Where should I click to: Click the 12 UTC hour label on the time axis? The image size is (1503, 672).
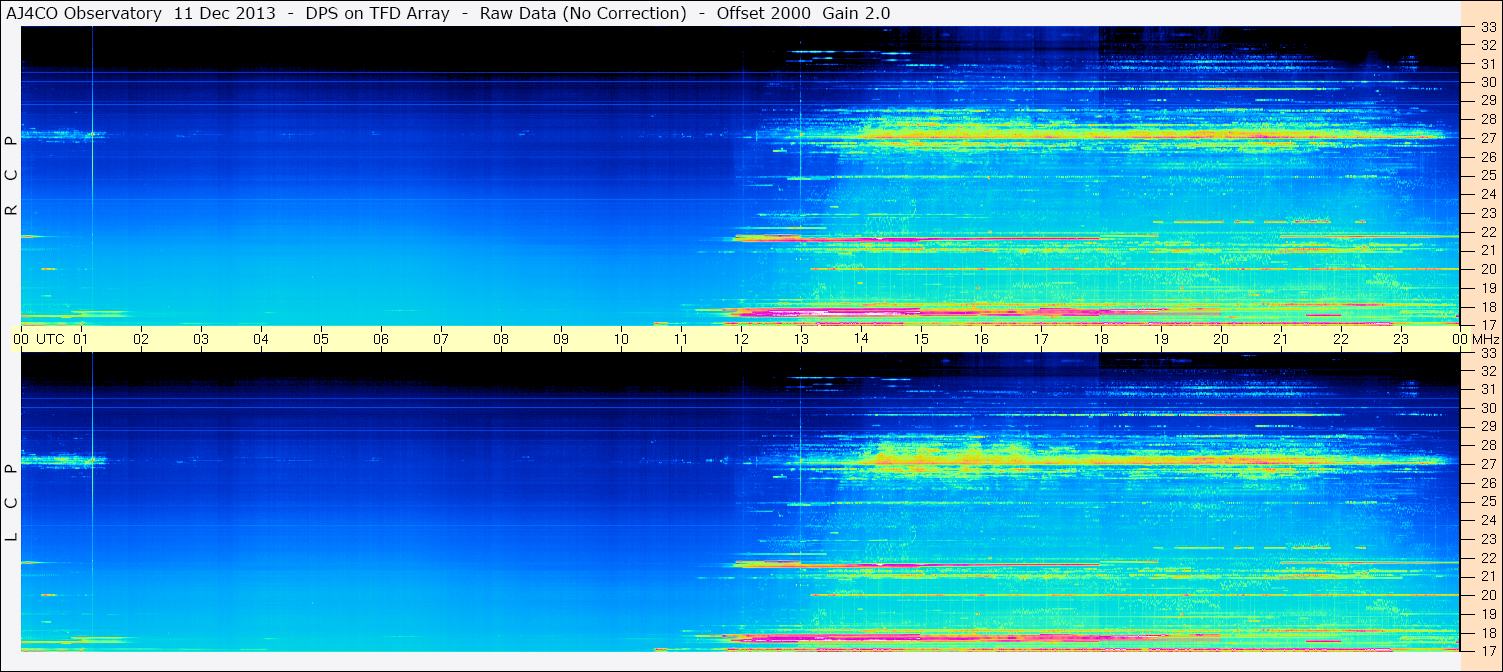tap(741, 339)
